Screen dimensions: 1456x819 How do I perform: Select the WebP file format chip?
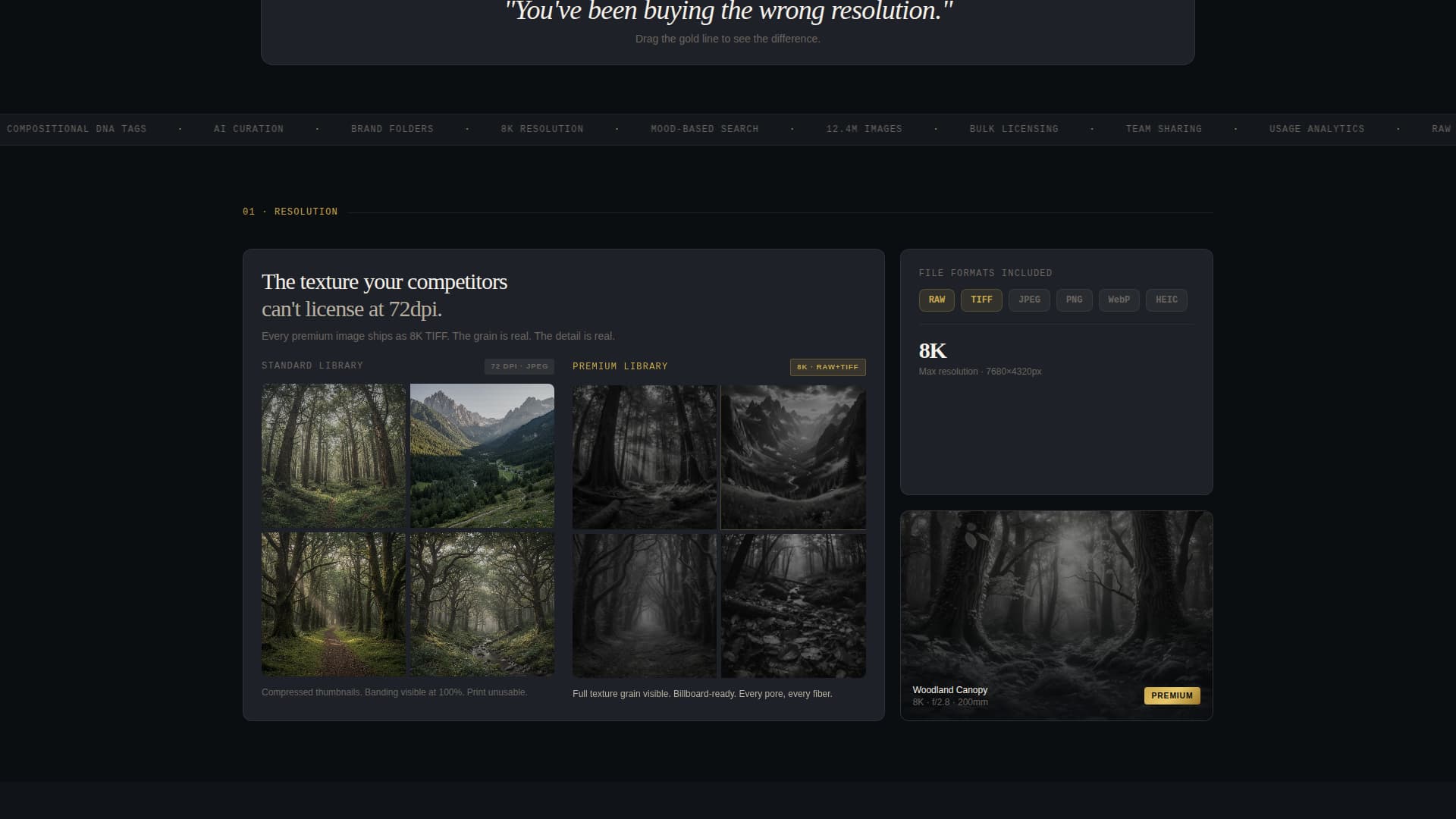1119,300
